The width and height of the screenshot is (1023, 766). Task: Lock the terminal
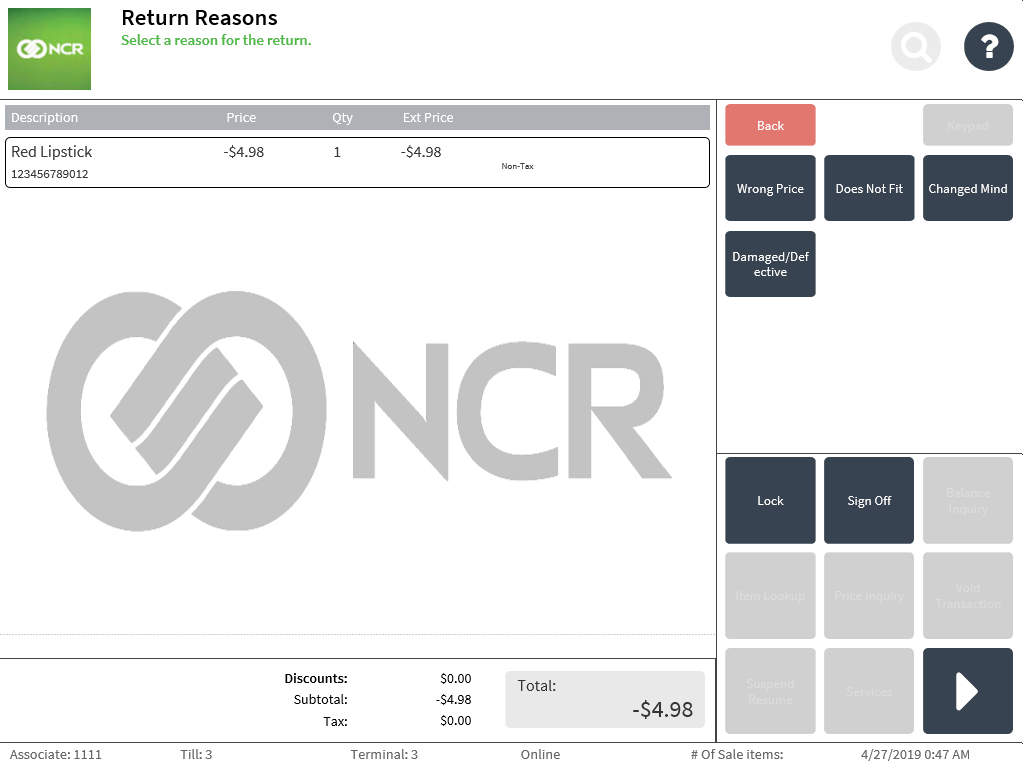coord(770,500)
